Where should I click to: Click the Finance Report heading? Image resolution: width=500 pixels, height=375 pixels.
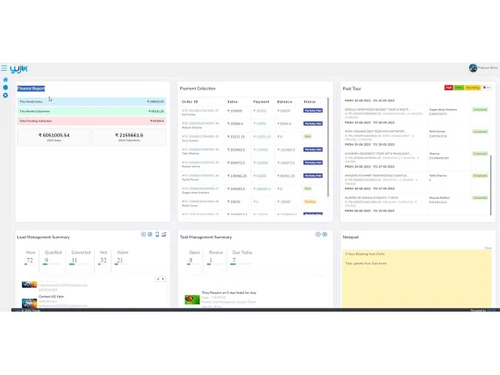[31, 88]
